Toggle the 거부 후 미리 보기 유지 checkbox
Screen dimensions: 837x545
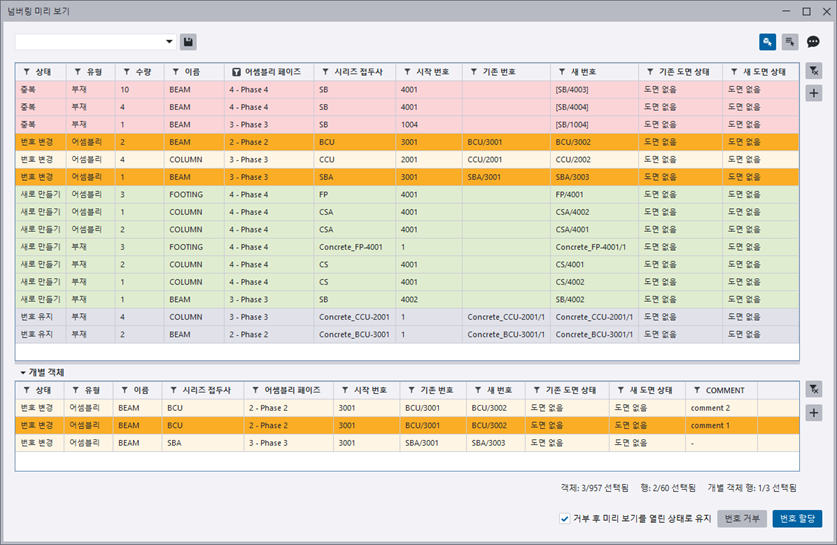point(565,518)
